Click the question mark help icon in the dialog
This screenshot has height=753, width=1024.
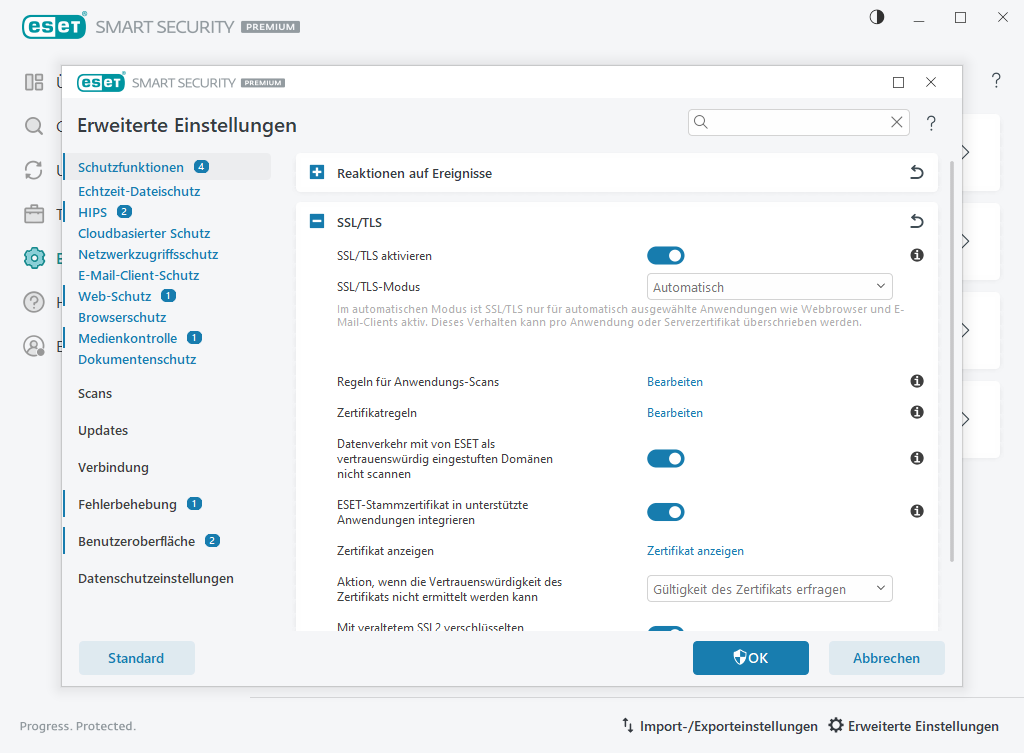[x=931, y=123]
